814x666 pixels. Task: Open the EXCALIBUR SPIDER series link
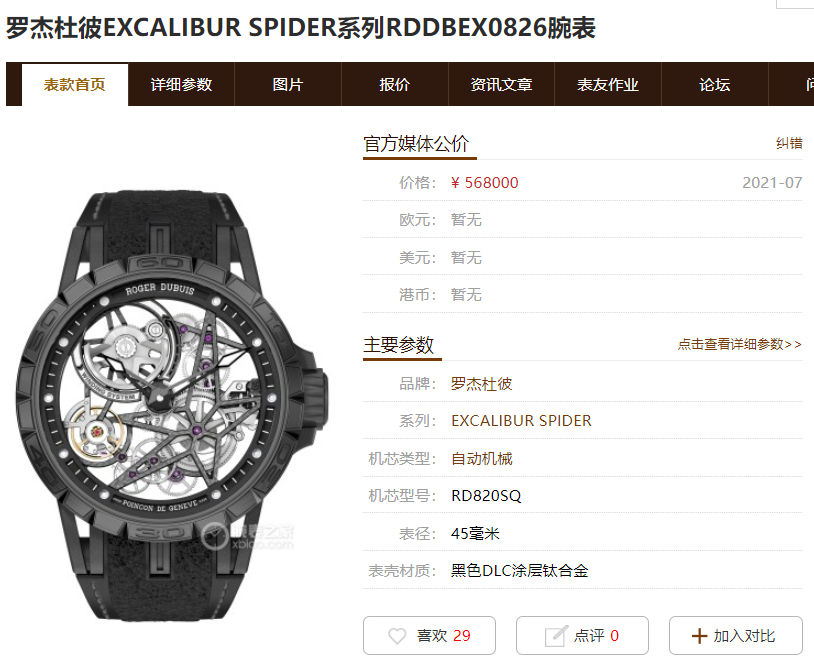point(521,420)
